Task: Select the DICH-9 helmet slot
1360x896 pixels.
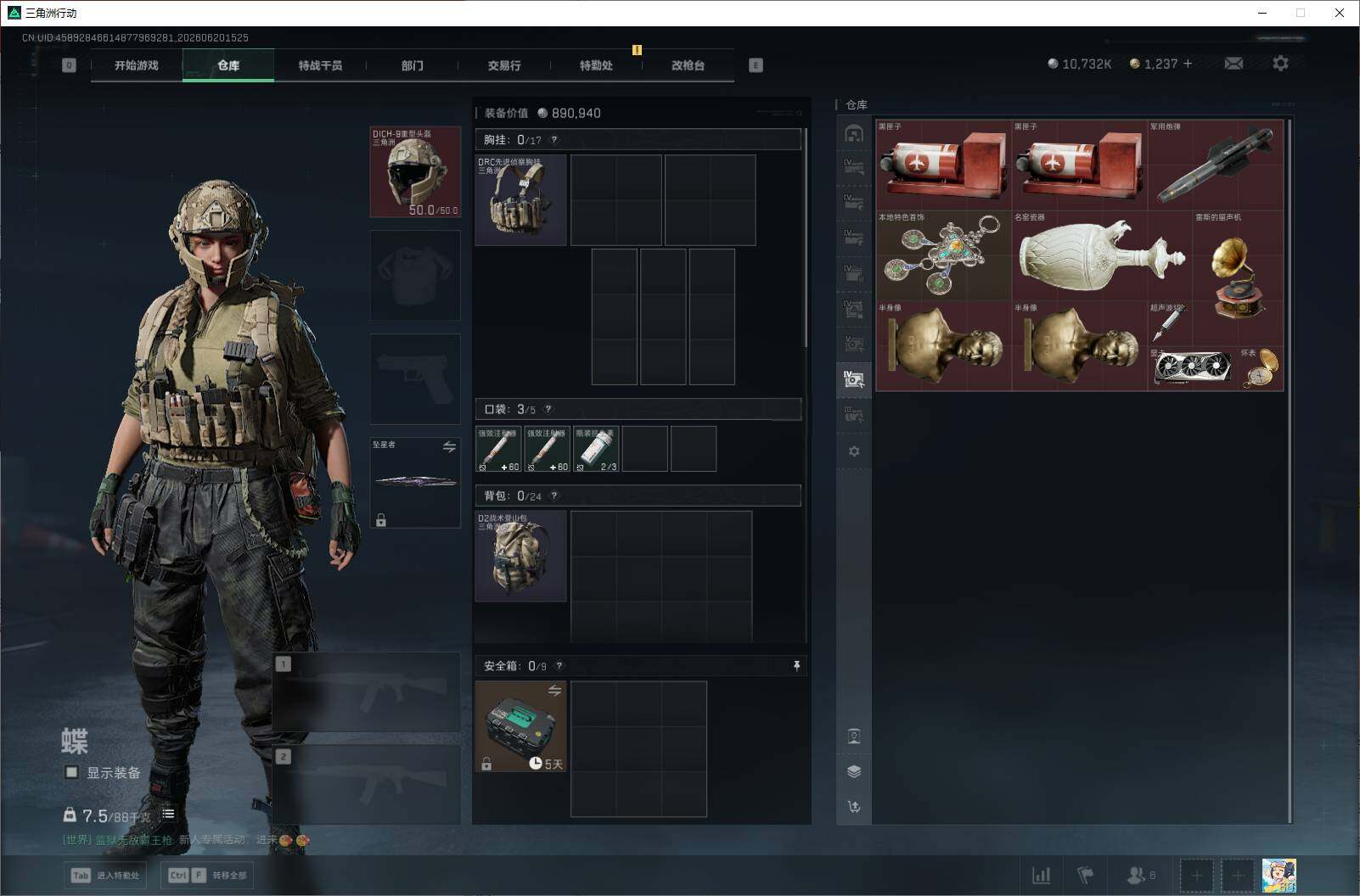Action: tap(415, 171)
